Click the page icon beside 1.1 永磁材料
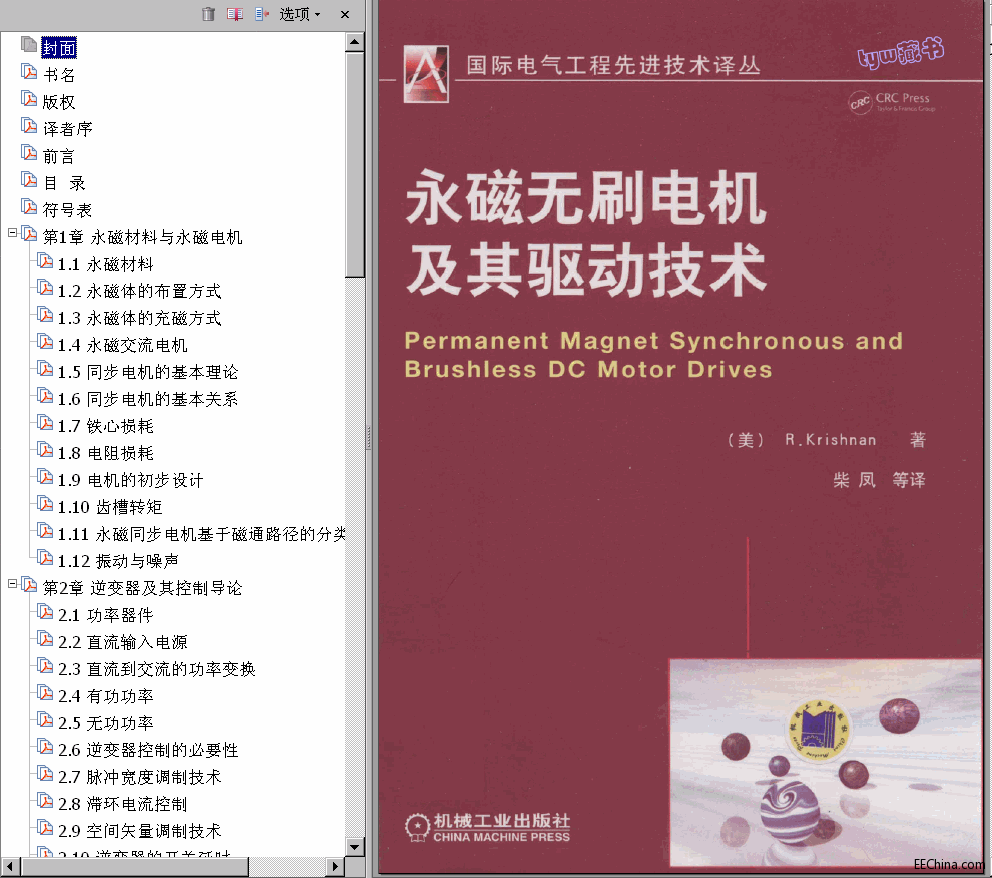Viewport: 992px width, 878px height. click(44, 261)
